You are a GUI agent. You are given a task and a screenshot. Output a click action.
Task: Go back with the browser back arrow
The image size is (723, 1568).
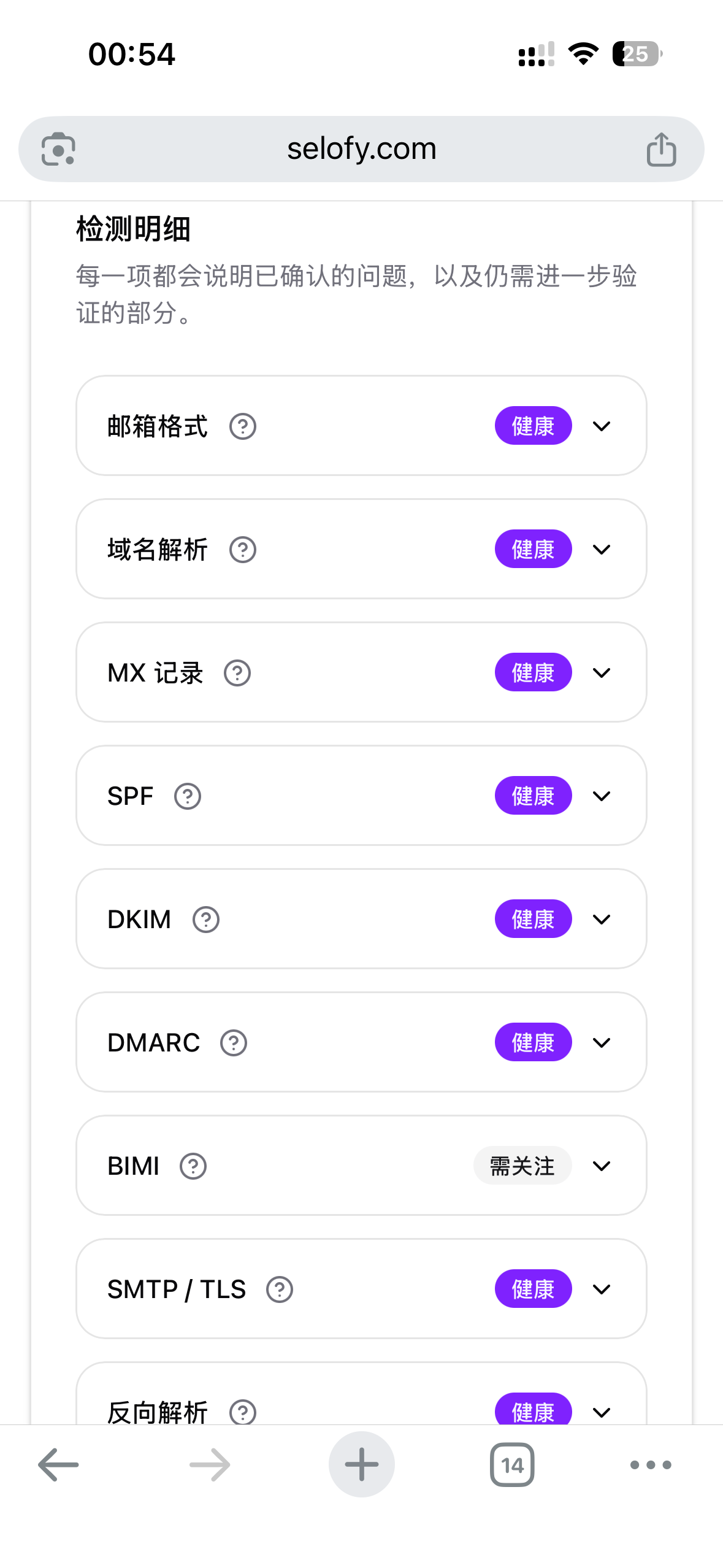click(x=58, y=1465)
